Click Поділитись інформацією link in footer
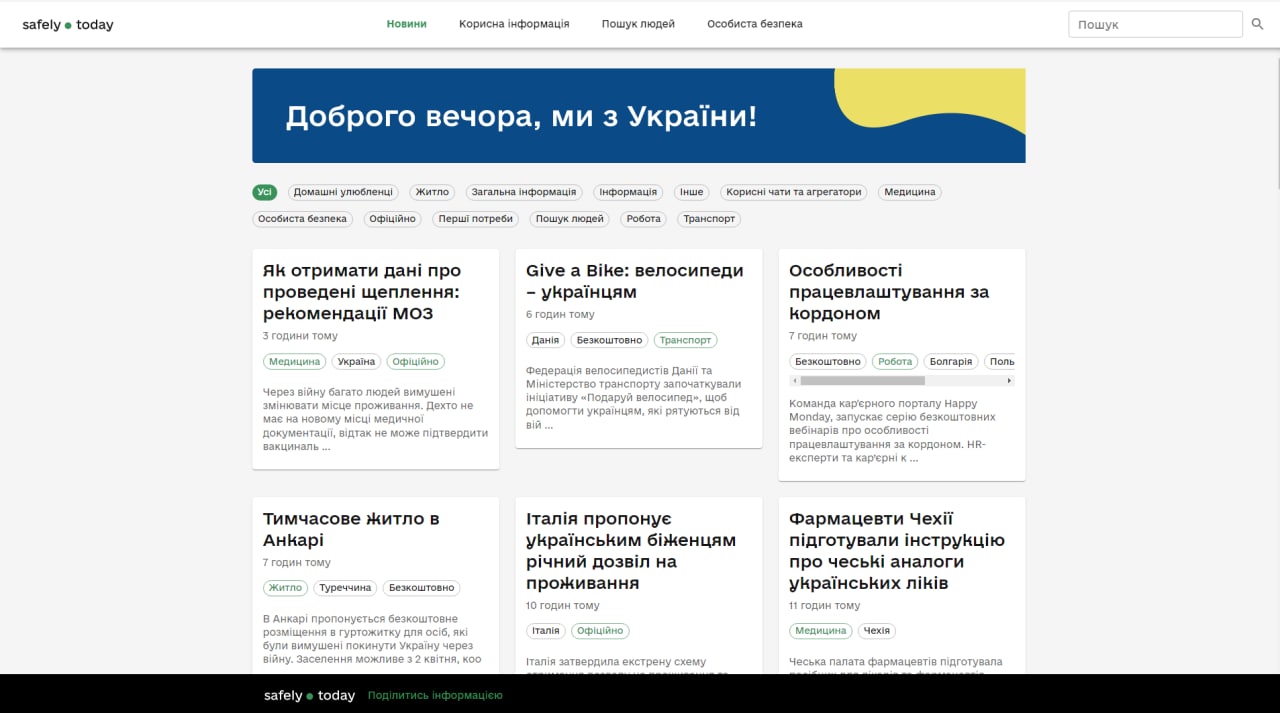The height and width of the screenshot is (713, 1280). pyautogui.click(x=435, y=695)
